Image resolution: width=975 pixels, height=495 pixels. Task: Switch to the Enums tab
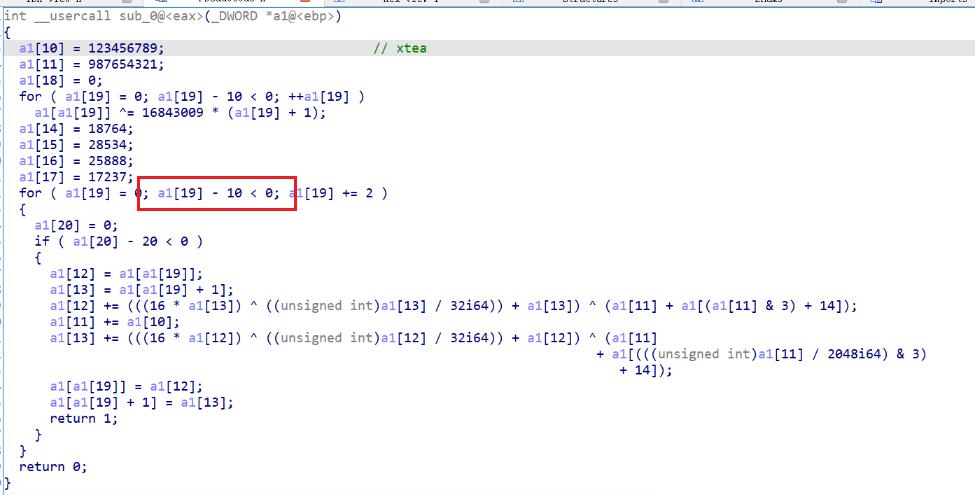[769, 2]
